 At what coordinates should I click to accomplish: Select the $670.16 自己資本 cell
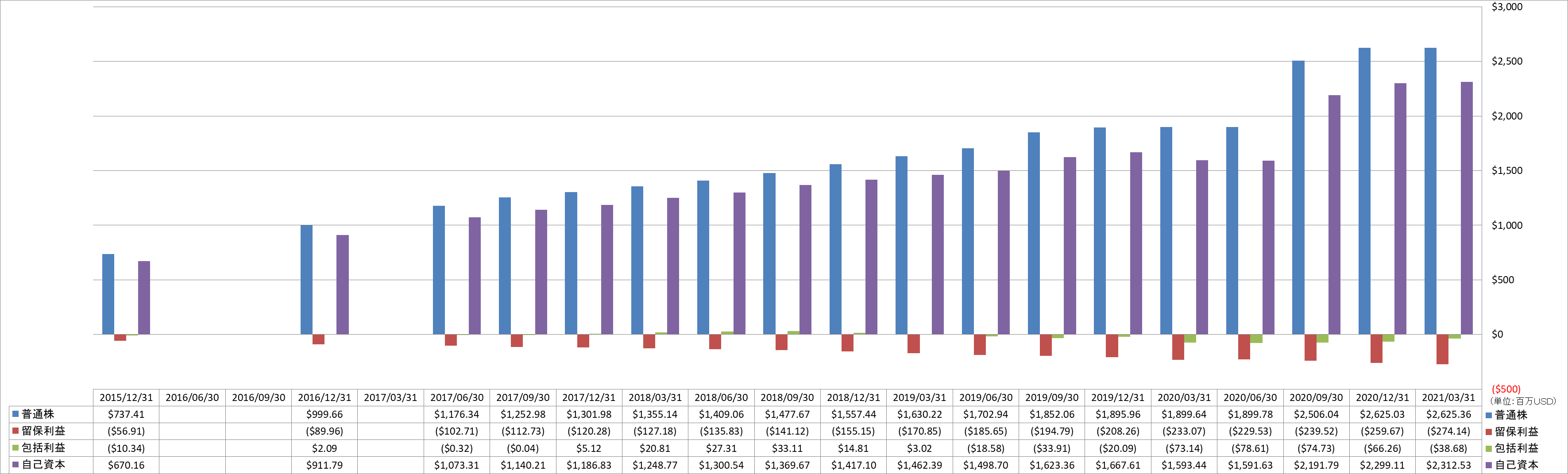coord(126,465)
